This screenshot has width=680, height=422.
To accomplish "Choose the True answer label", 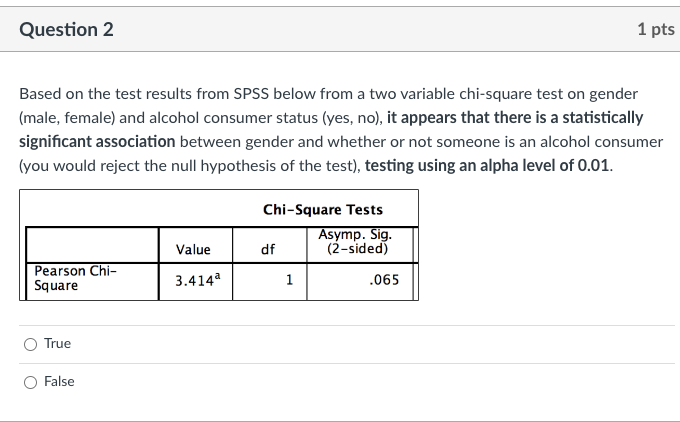I will click(57, 343).
